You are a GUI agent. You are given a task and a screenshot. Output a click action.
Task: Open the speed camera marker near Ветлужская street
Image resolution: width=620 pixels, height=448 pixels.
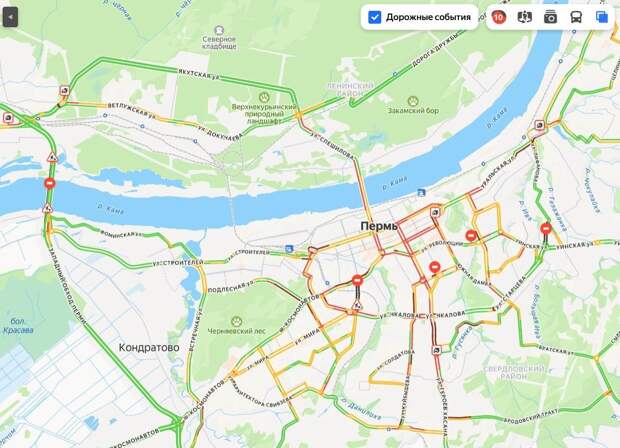click(64, 91)
